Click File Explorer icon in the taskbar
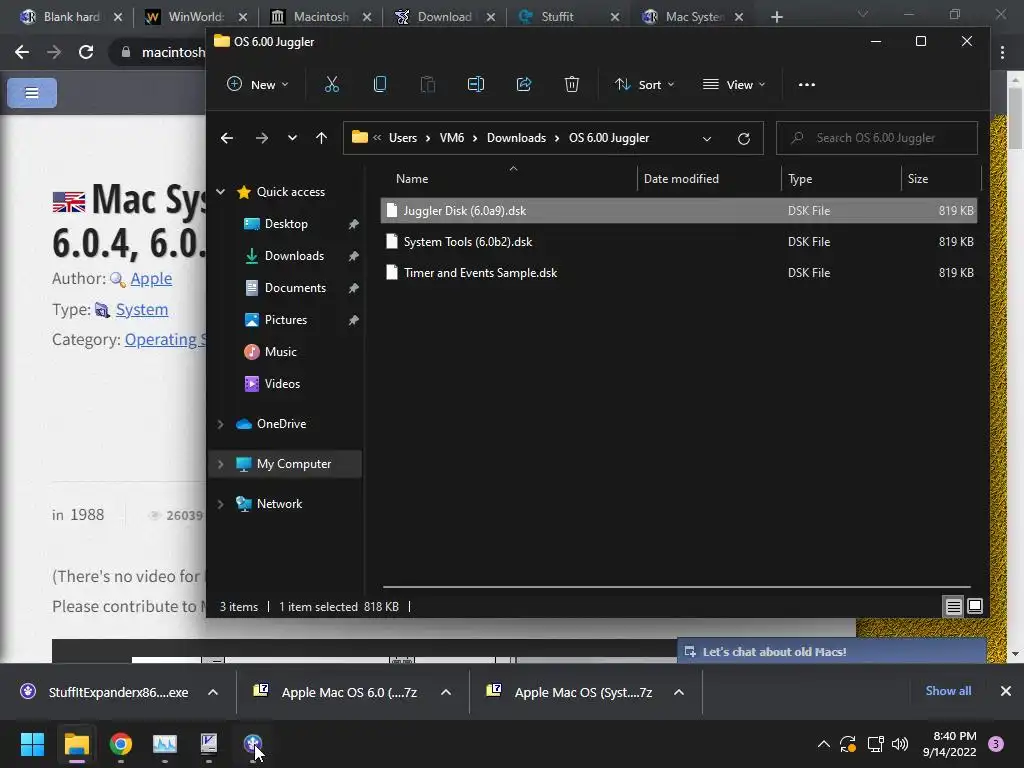The height and width of the screenshot is (768, 1024). [x=76, y=744]
